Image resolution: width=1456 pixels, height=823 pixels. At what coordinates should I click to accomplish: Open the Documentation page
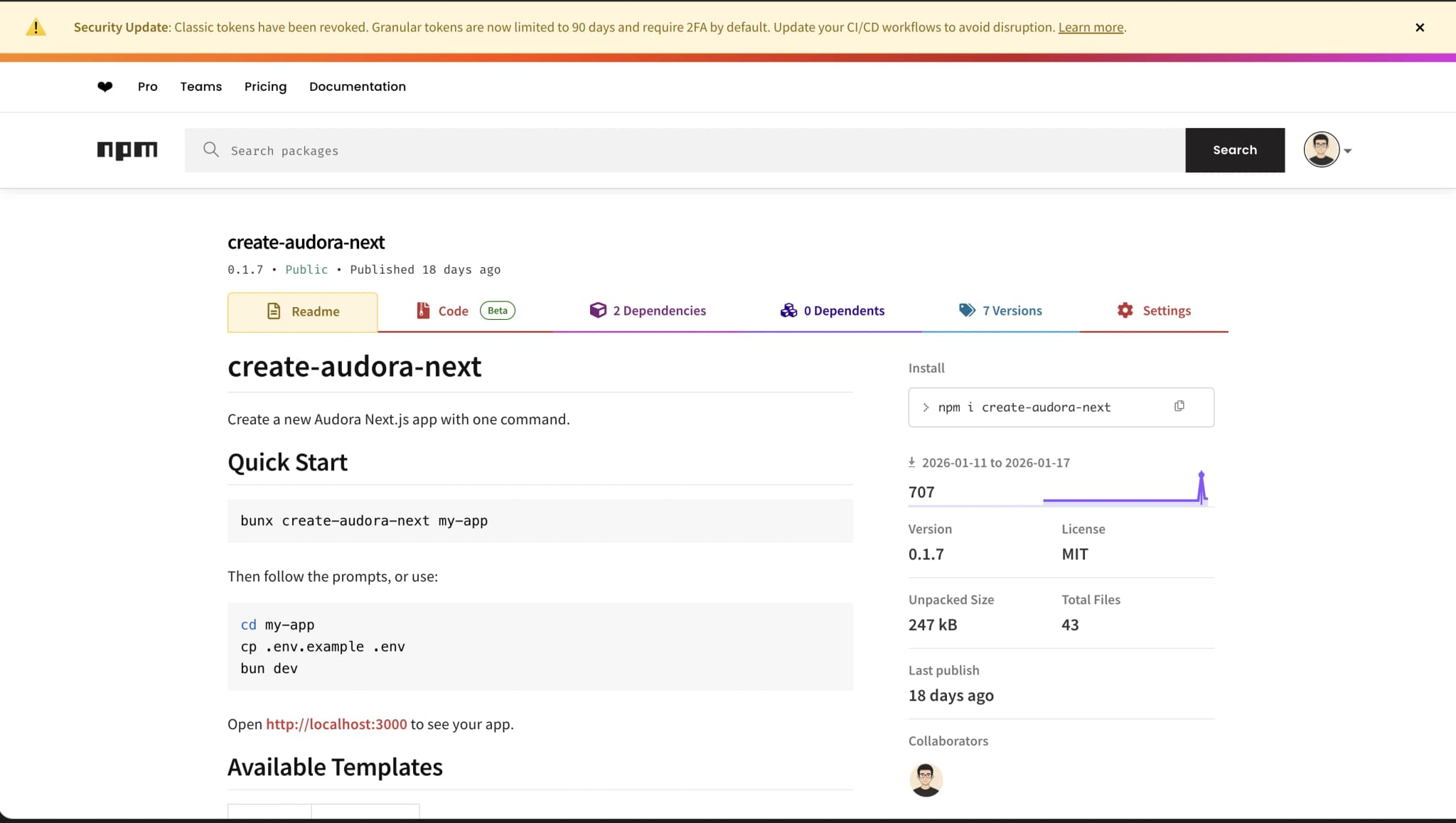click(358, 86)
